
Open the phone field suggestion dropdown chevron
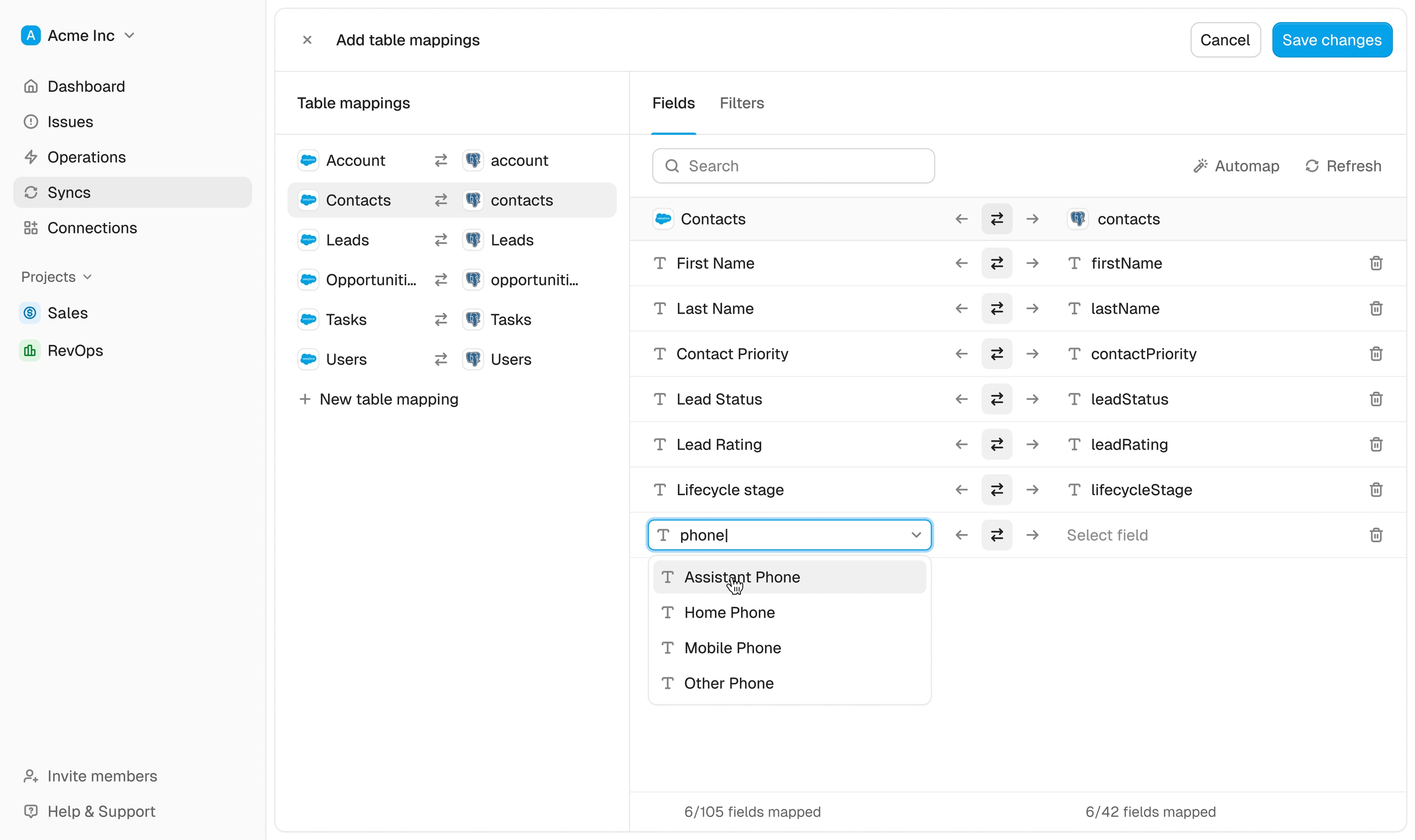pyautogui.click(x=916, y=535)
